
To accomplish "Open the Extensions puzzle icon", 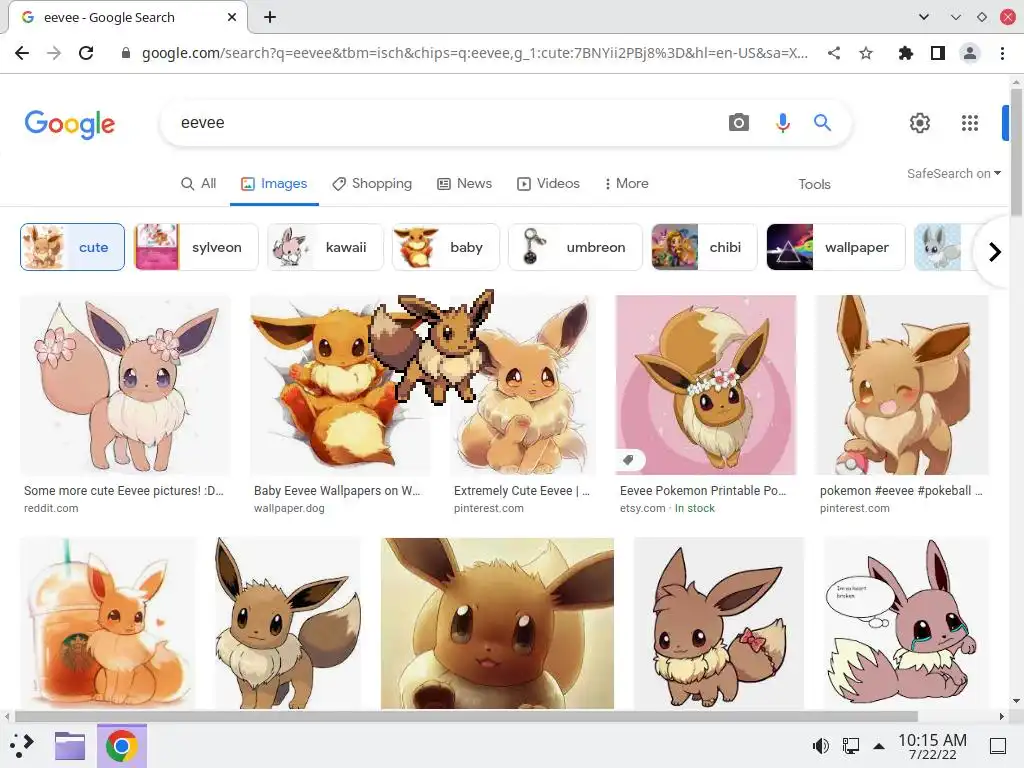I will coord(905,53).
